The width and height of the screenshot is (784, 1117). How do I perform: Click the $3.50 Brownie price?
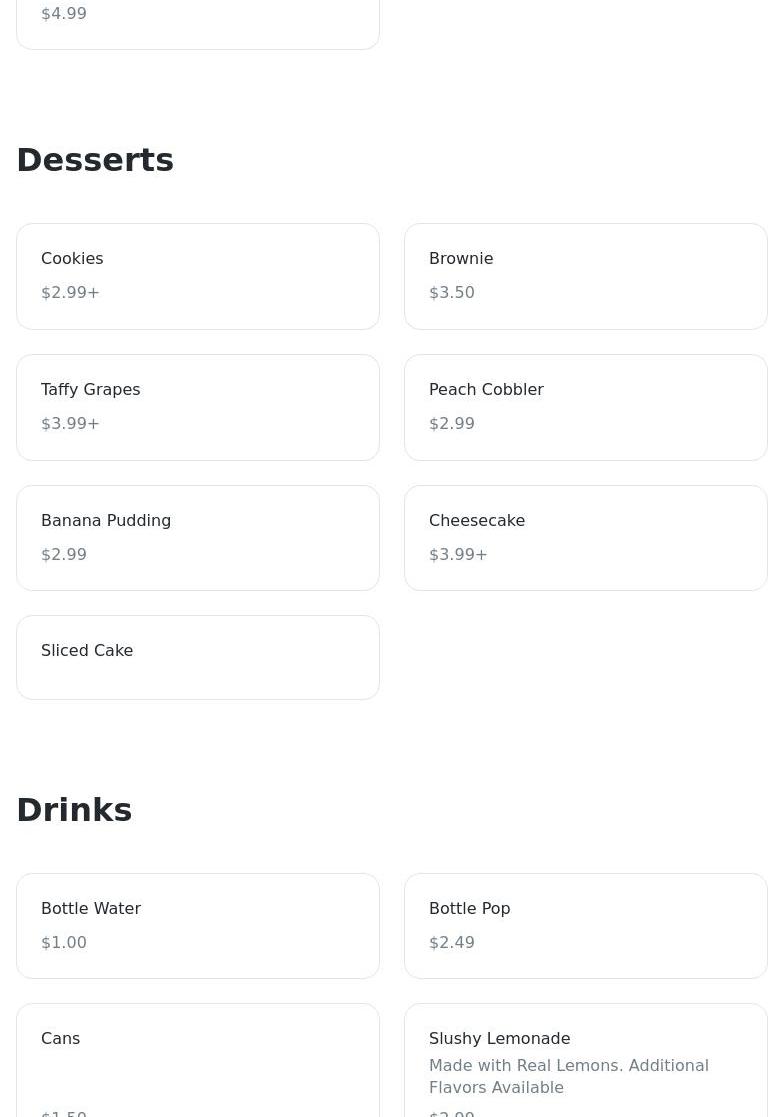coord(452,293)
